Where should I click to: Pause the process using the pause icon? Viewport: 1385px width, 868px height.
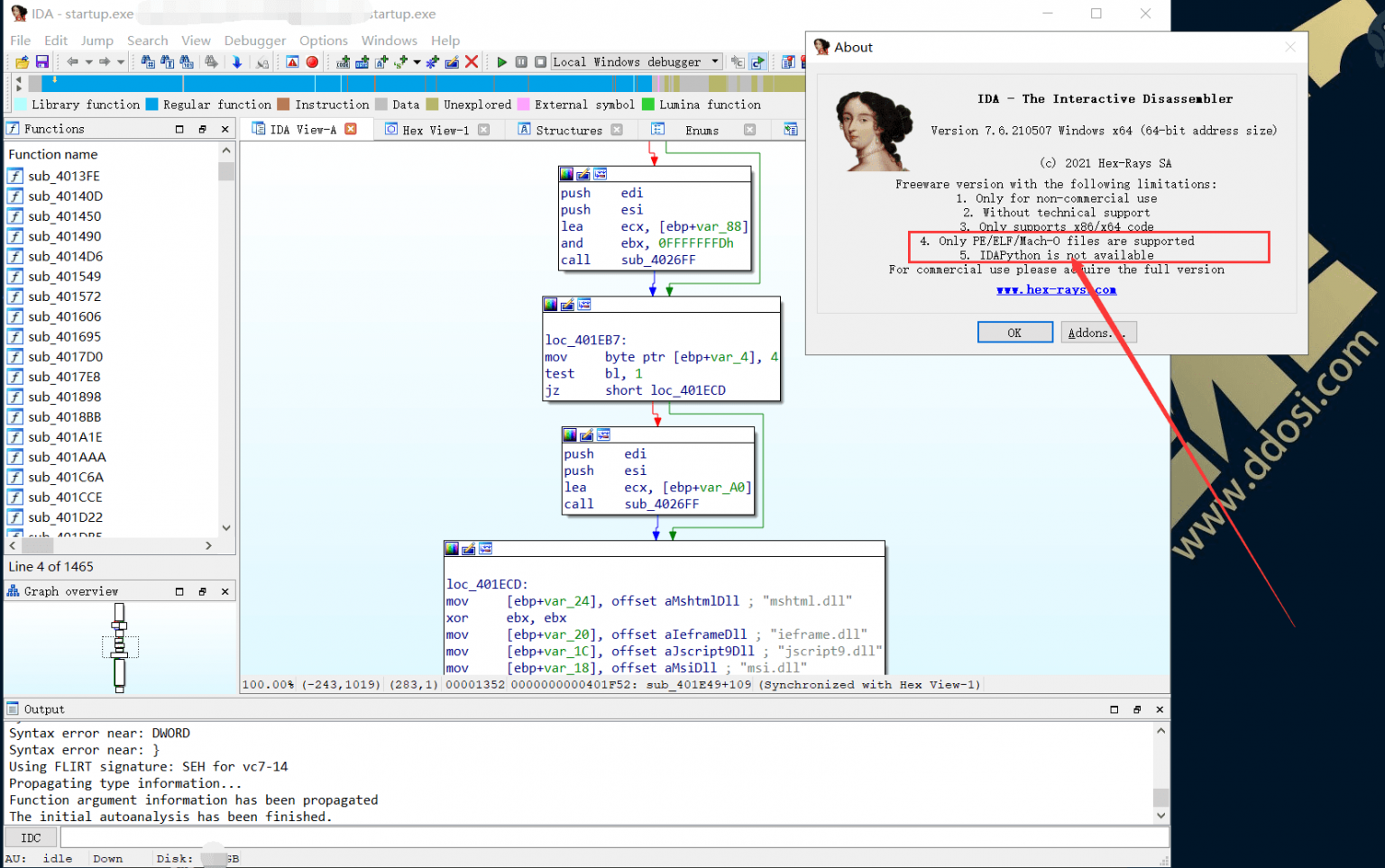(521, 61)
